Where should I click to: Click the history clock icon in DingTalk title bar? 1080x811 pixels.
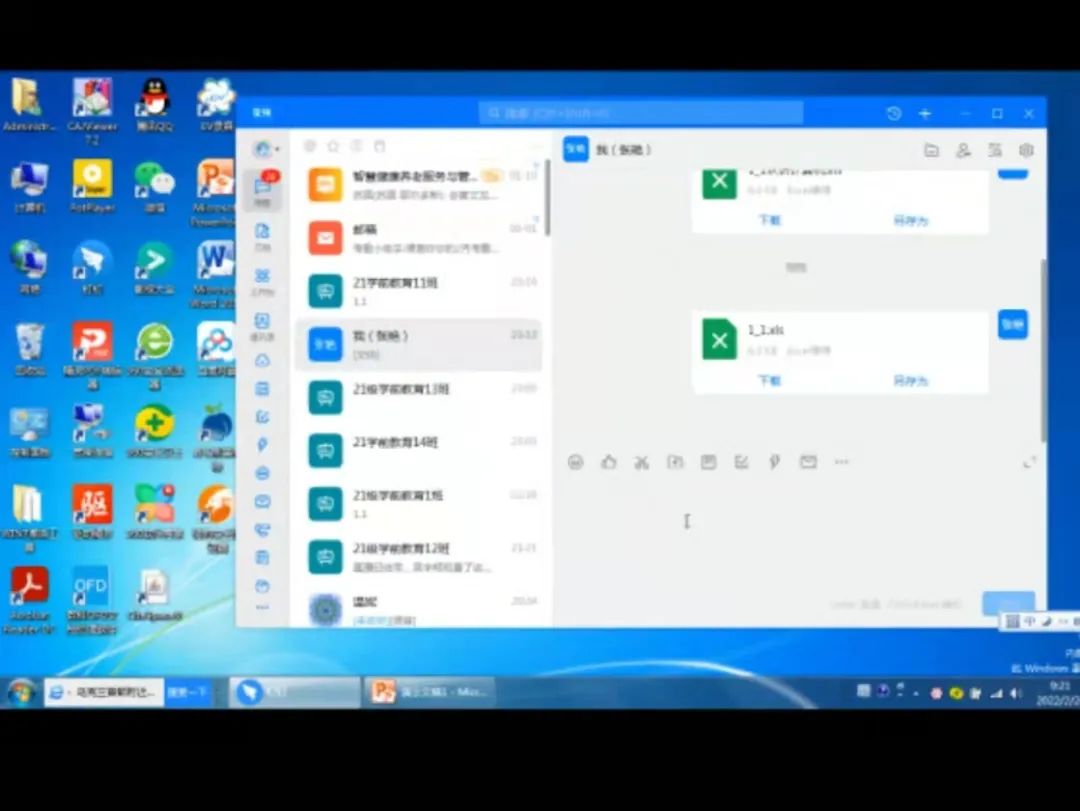(x=893, y=113)
